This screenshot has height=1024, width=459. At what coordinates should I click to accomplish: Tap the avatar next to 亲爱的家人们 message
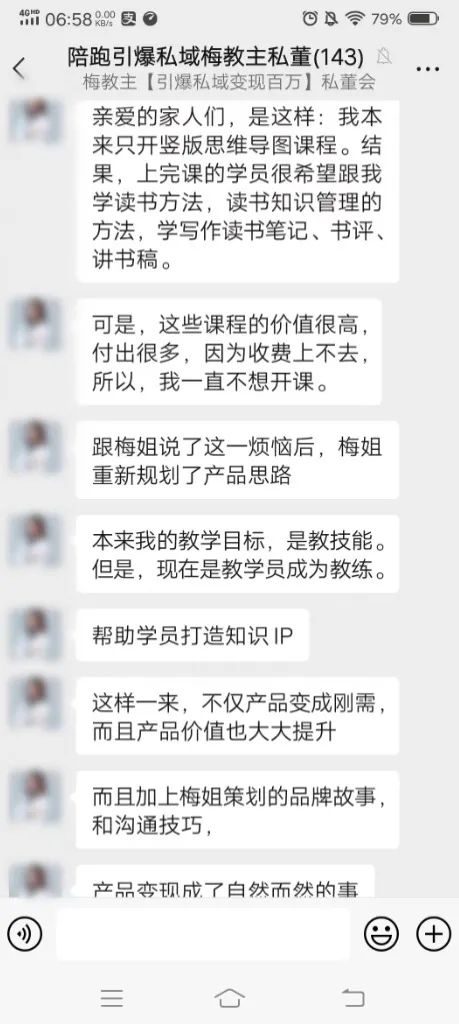click(35, 121)
